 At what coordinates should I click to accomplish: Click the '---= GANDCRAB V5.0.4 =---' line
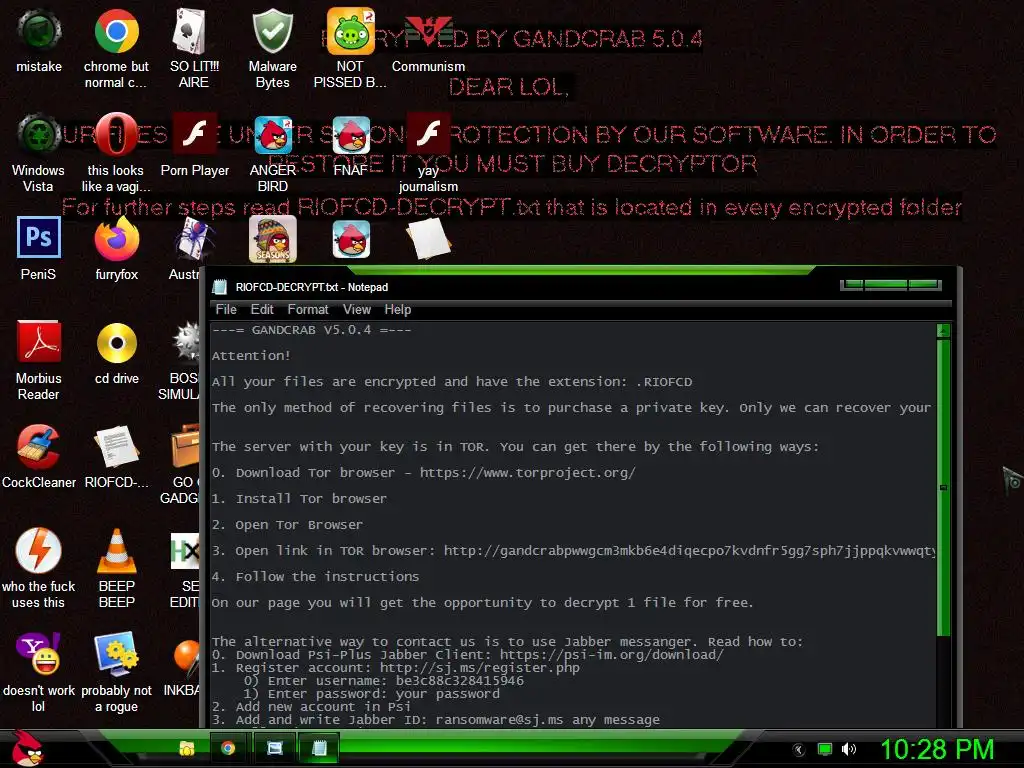[x=312, y=330]
